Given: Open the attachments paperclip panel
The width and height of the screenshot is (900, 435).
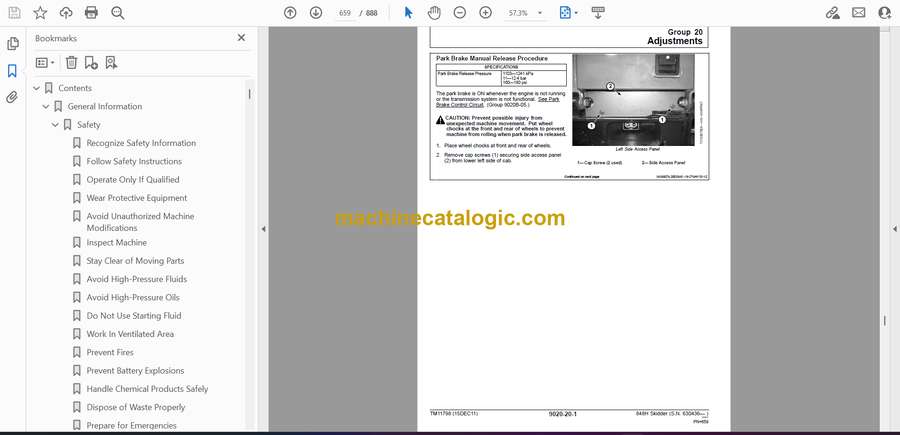Looking at the screenshot, I should [x=12, y=97].
